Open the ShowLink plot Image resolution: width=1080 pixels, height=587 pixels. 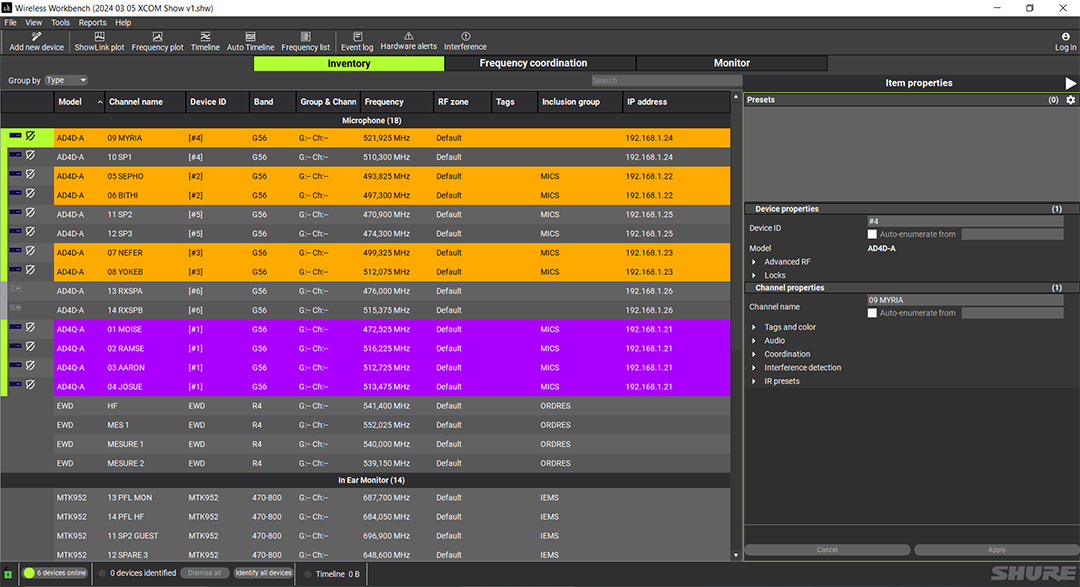click(x=99, y=41)
